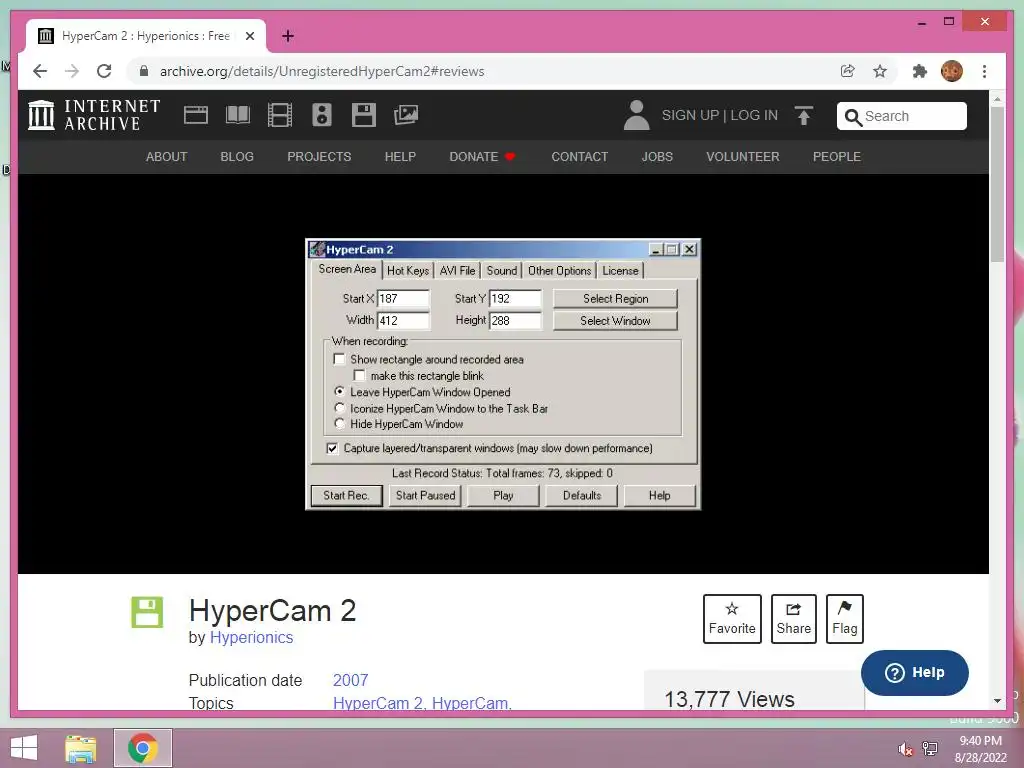The height and width of the screenshot is (768, 1024).
Task: Click the user avatar silhouette icon
Action: (636, 115)
